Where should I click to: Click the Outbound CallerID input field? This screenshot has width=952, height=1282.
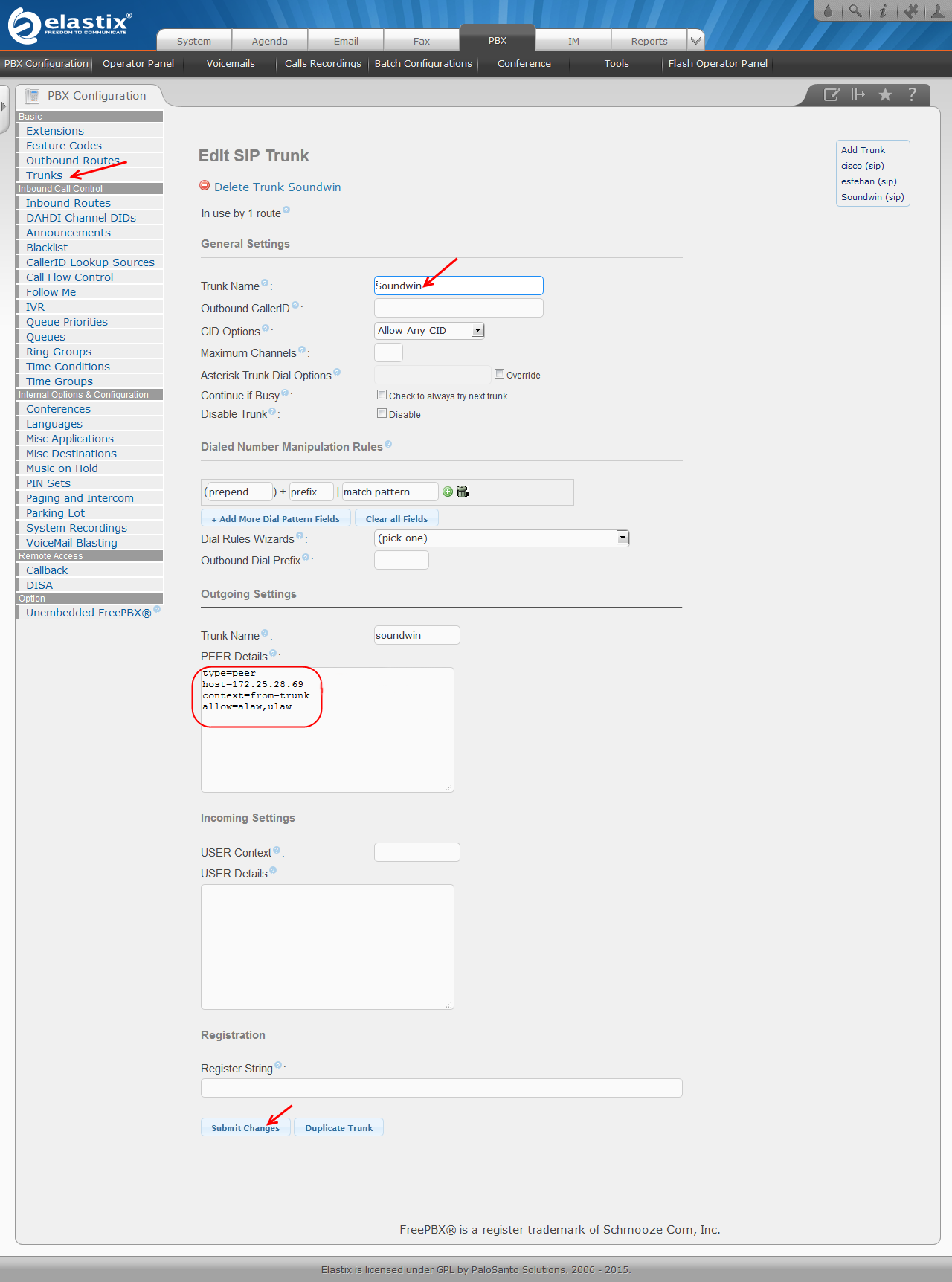(459, 308)
